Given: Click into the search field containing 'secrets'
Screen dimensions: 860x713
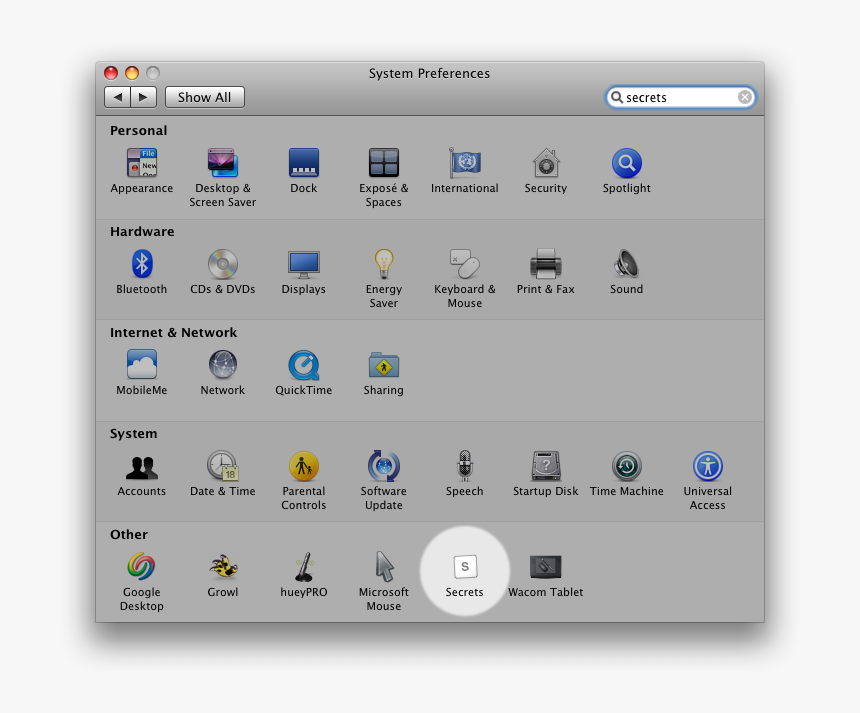Looking at the screenshot, I should [x=680, y=97].
